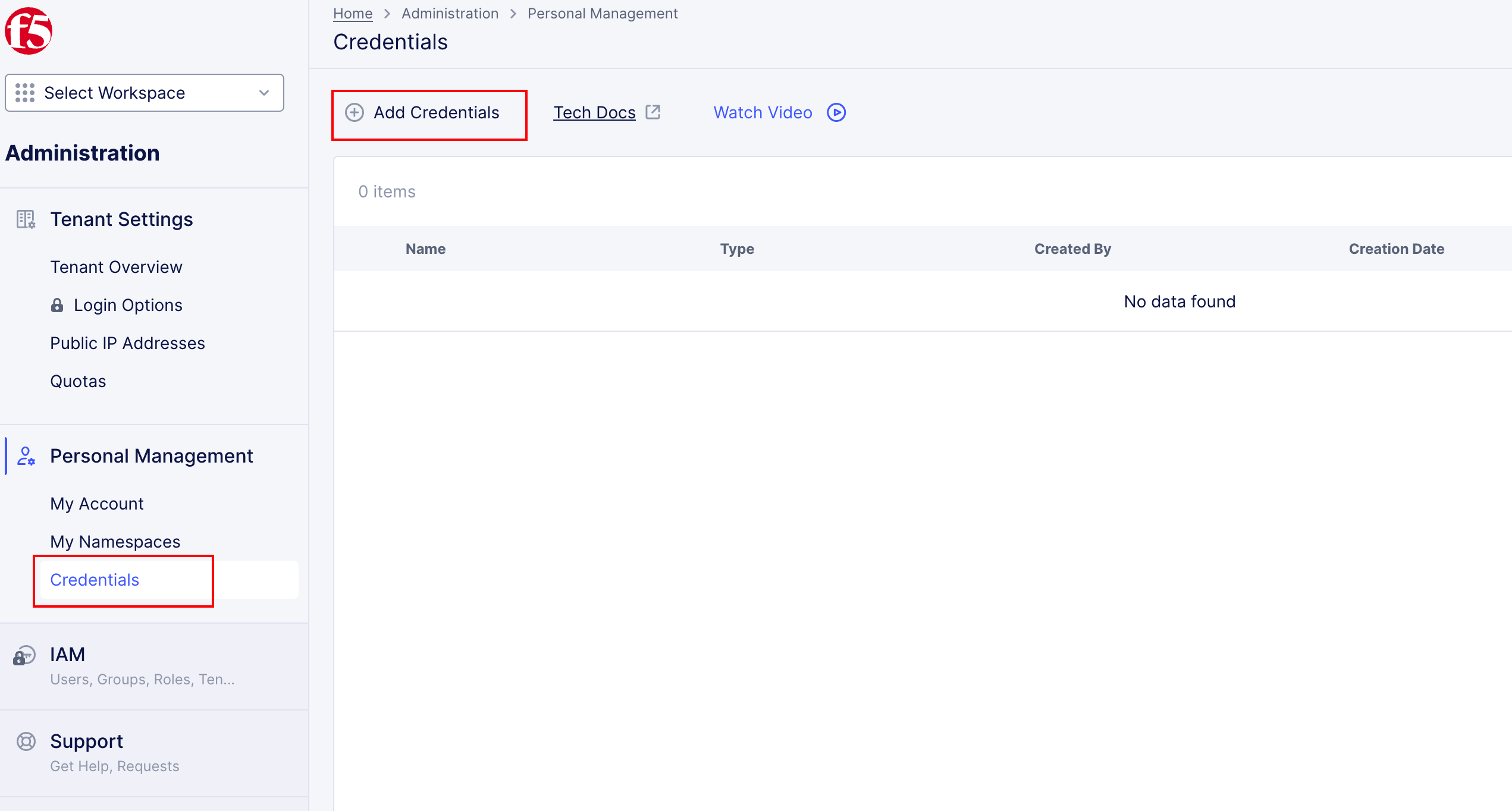
Task: Click the Tech Docs external-link icon
Action: click(653, 112)
